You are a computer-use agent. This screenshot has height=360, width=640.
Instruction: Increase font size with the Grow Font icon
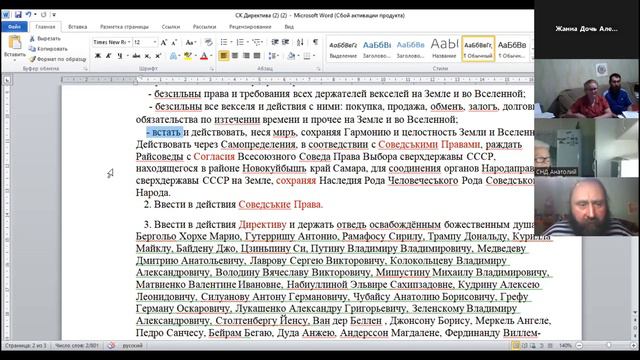coord(164,42)
